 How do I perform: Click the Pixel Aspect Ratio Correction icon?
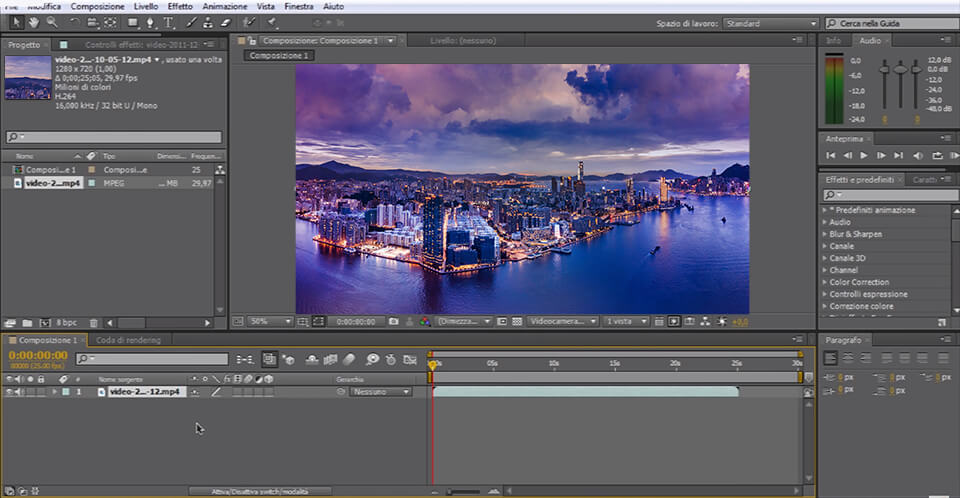pos(658,321)
